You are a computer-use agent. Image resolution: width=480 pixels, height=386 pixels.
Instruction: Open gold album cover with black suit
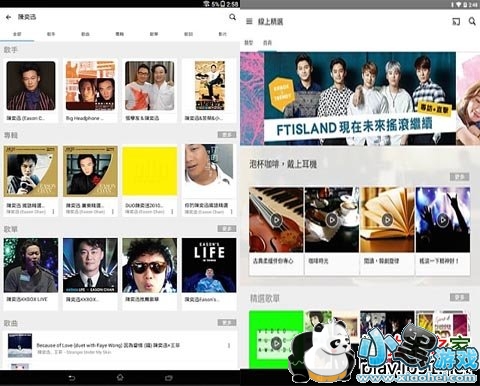(90, 171)
